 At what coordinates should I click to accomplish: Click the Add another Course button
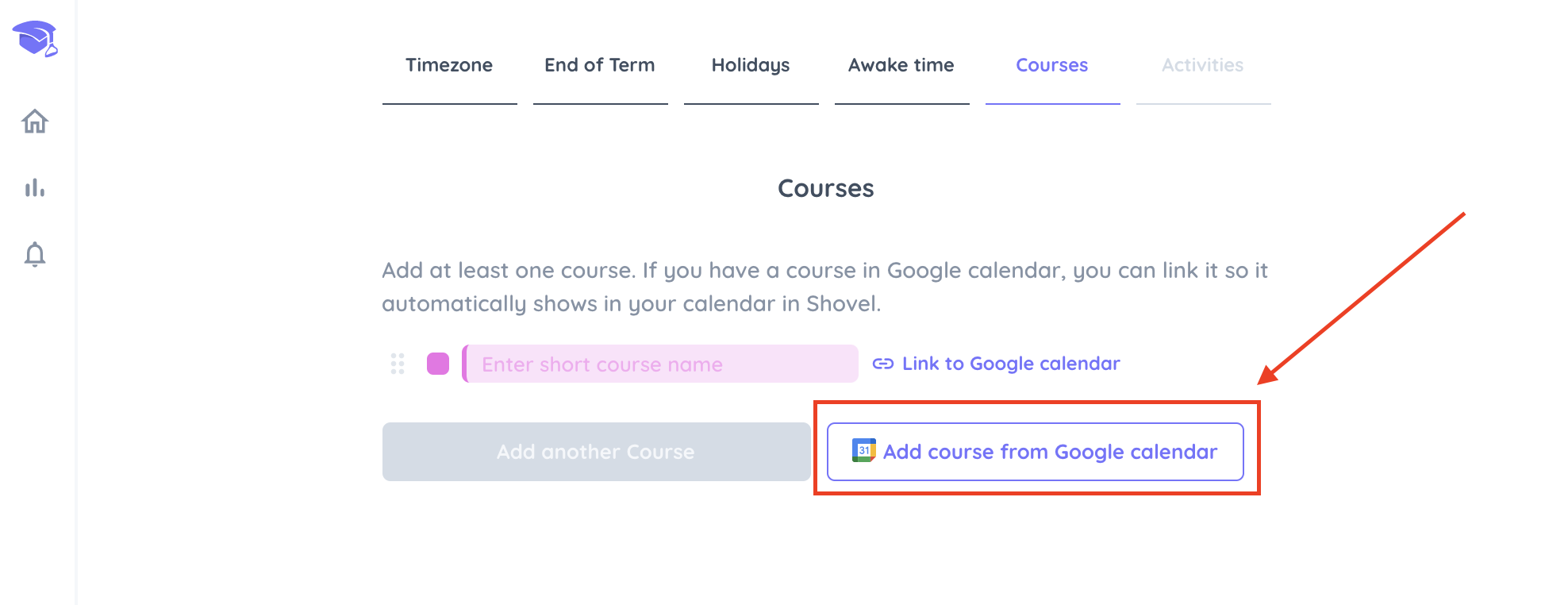(x=596, y=452)
